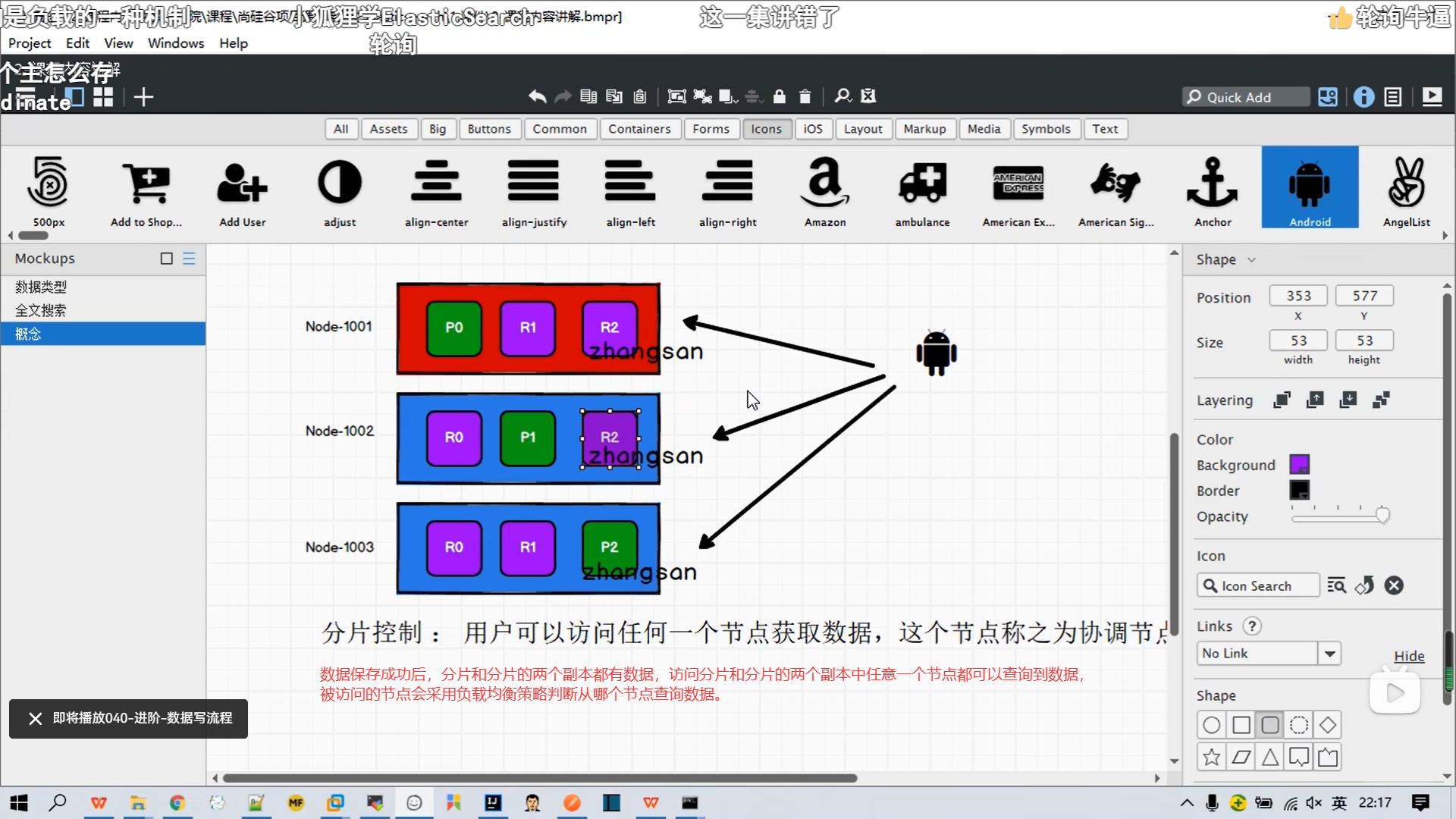Open the zoom magnifier dropdown
The image size is (1456, 819).
pos(843,96)
